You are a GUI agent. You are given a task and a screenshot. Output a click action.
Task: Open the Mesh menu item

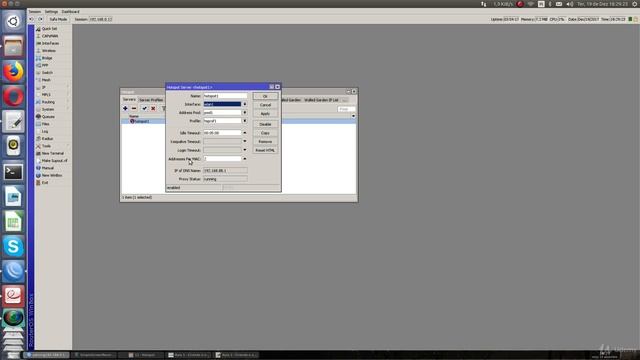coord(46,80)
